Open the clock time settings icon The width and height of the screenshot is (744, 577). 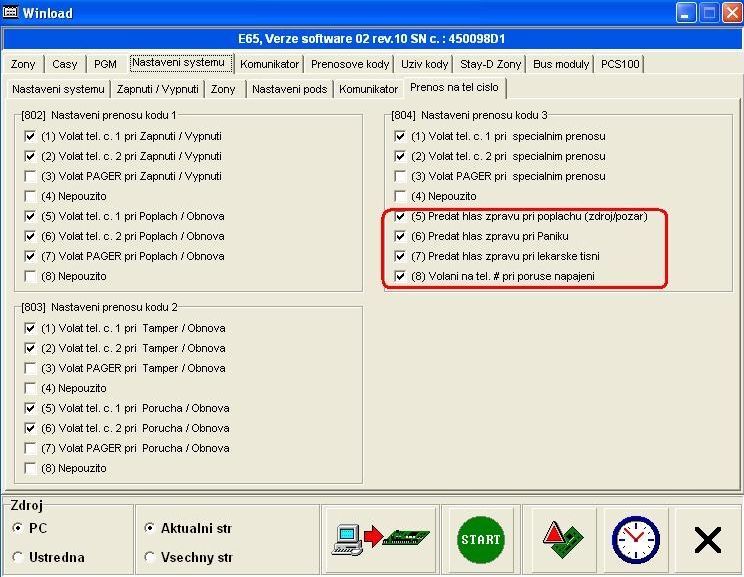pyautogui.click(x=635, y=539)
